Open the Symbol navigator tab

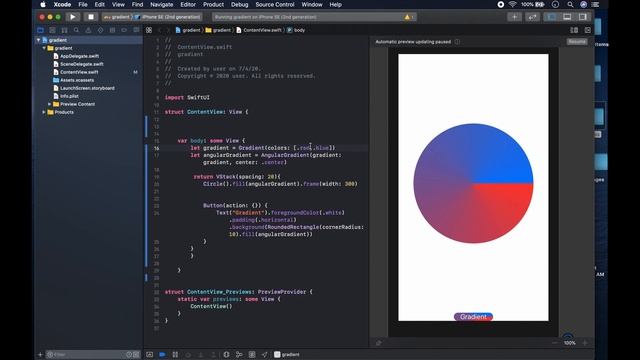[64, 30]
